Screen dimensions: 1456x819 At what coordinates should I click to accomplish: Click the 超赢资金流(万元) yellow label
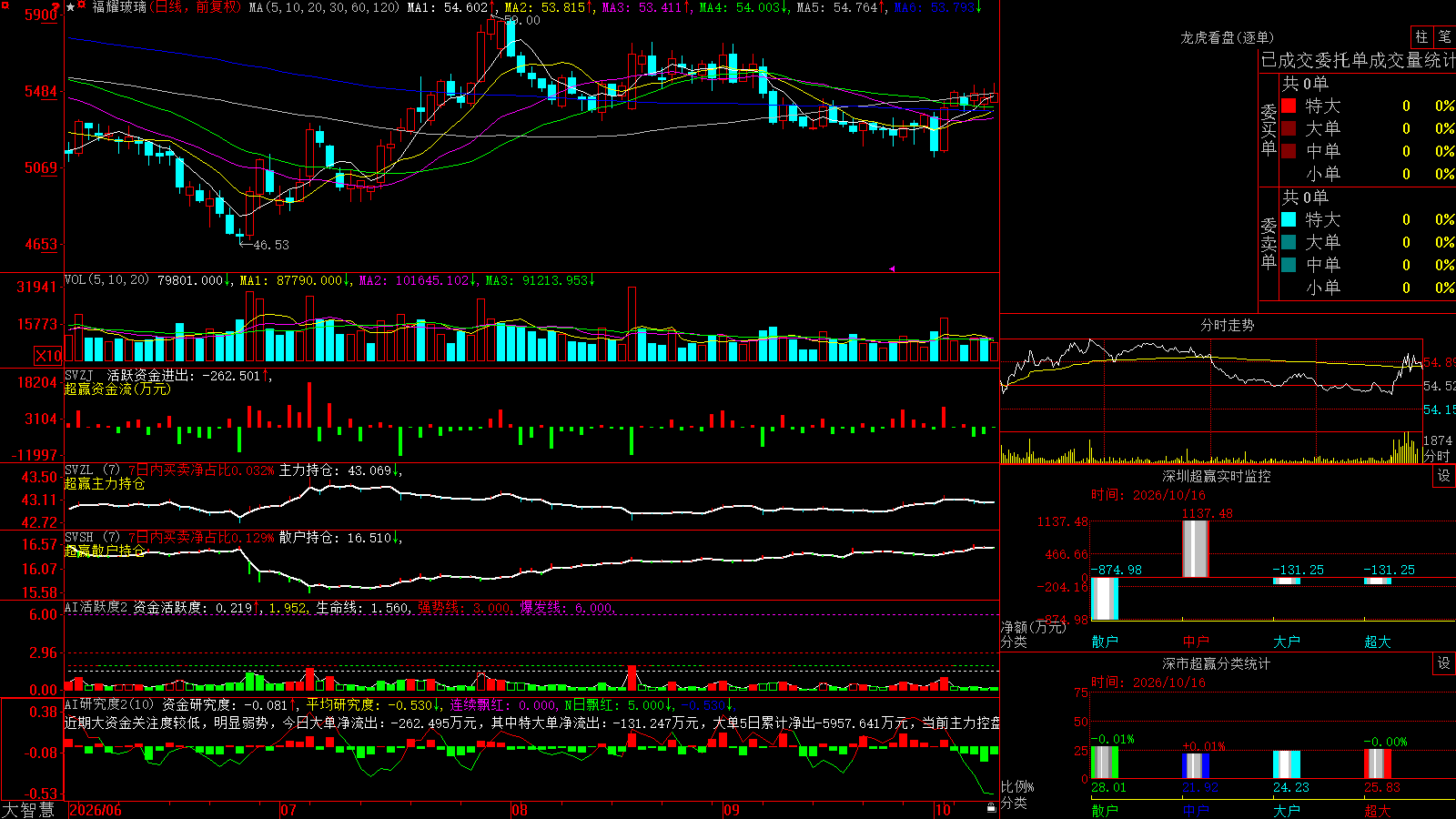click(x=117, y=389)
